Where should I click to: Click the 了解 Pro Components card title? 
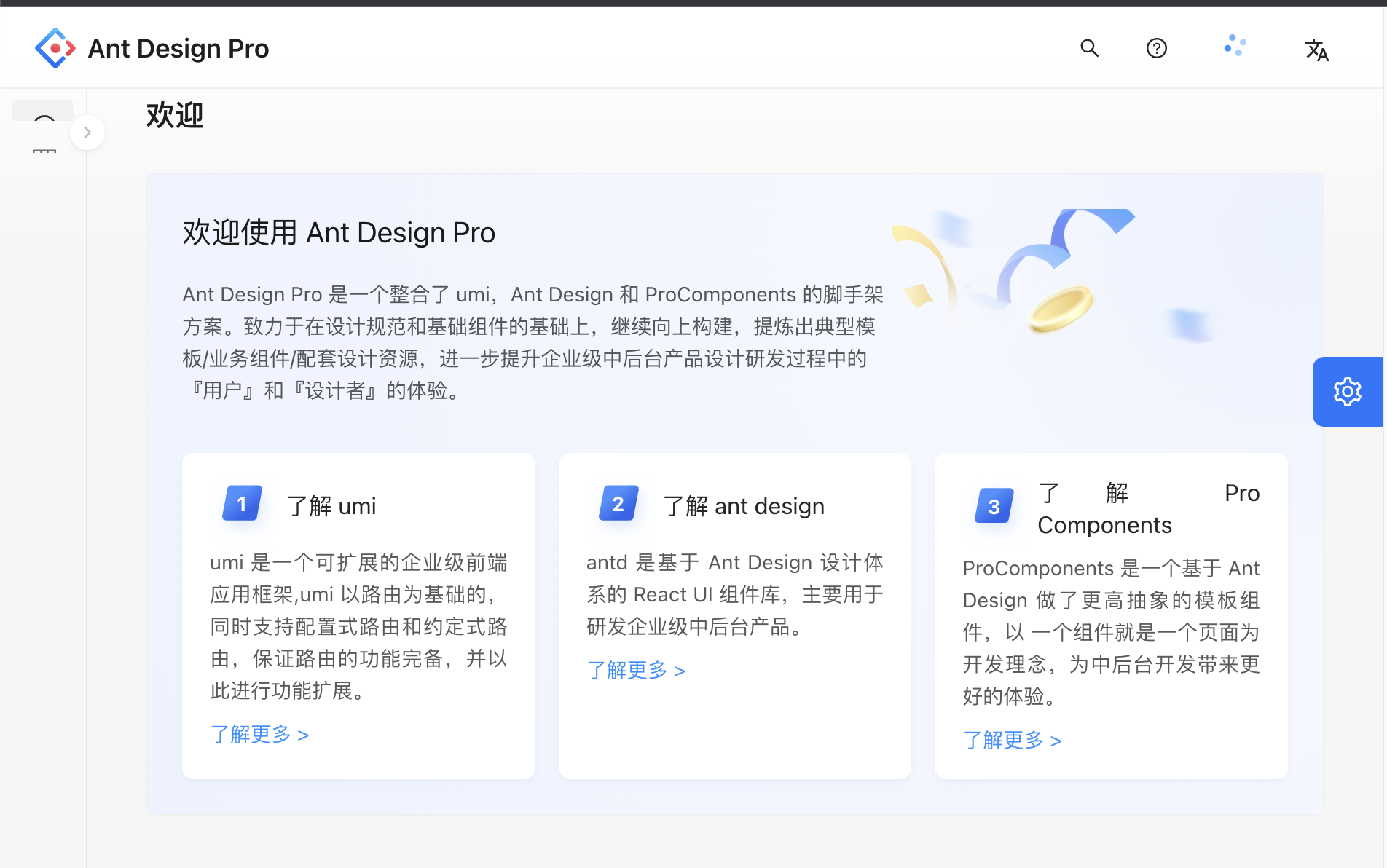click(x=1149, y=509)
